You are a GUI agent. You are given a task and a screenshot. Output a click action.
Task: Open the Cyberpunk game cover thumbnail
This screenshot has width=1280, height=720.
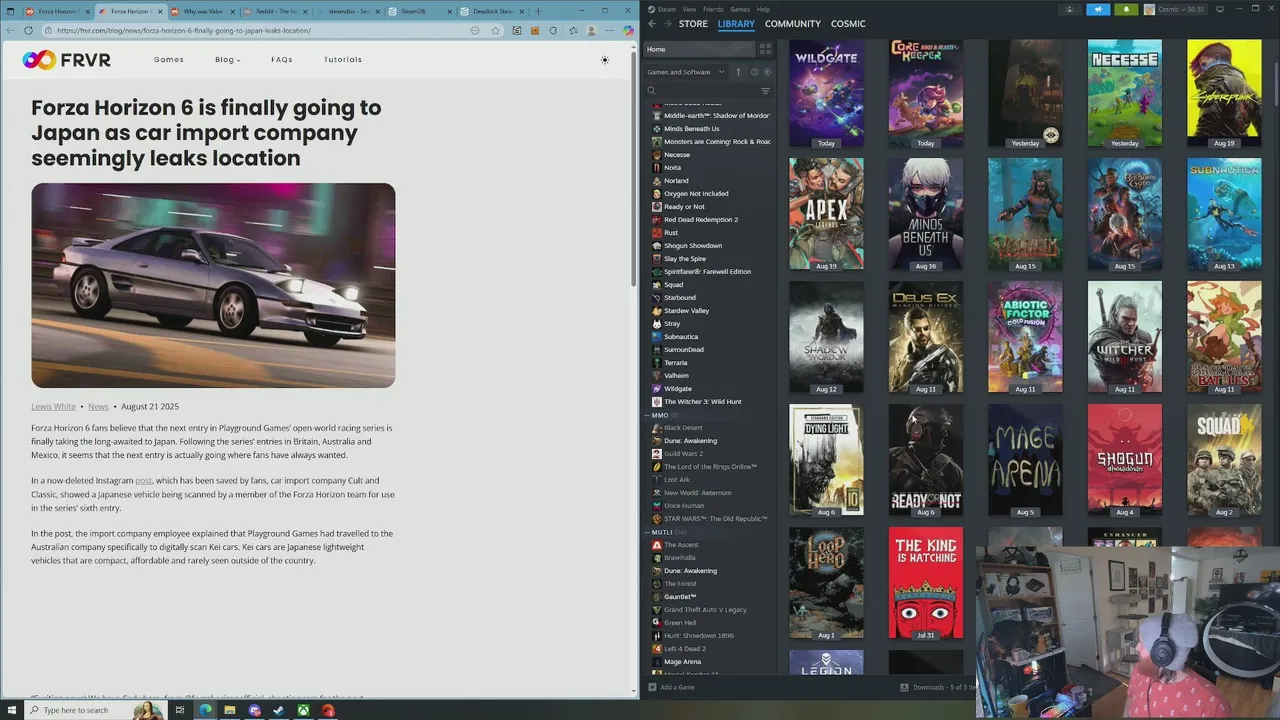1224,93
